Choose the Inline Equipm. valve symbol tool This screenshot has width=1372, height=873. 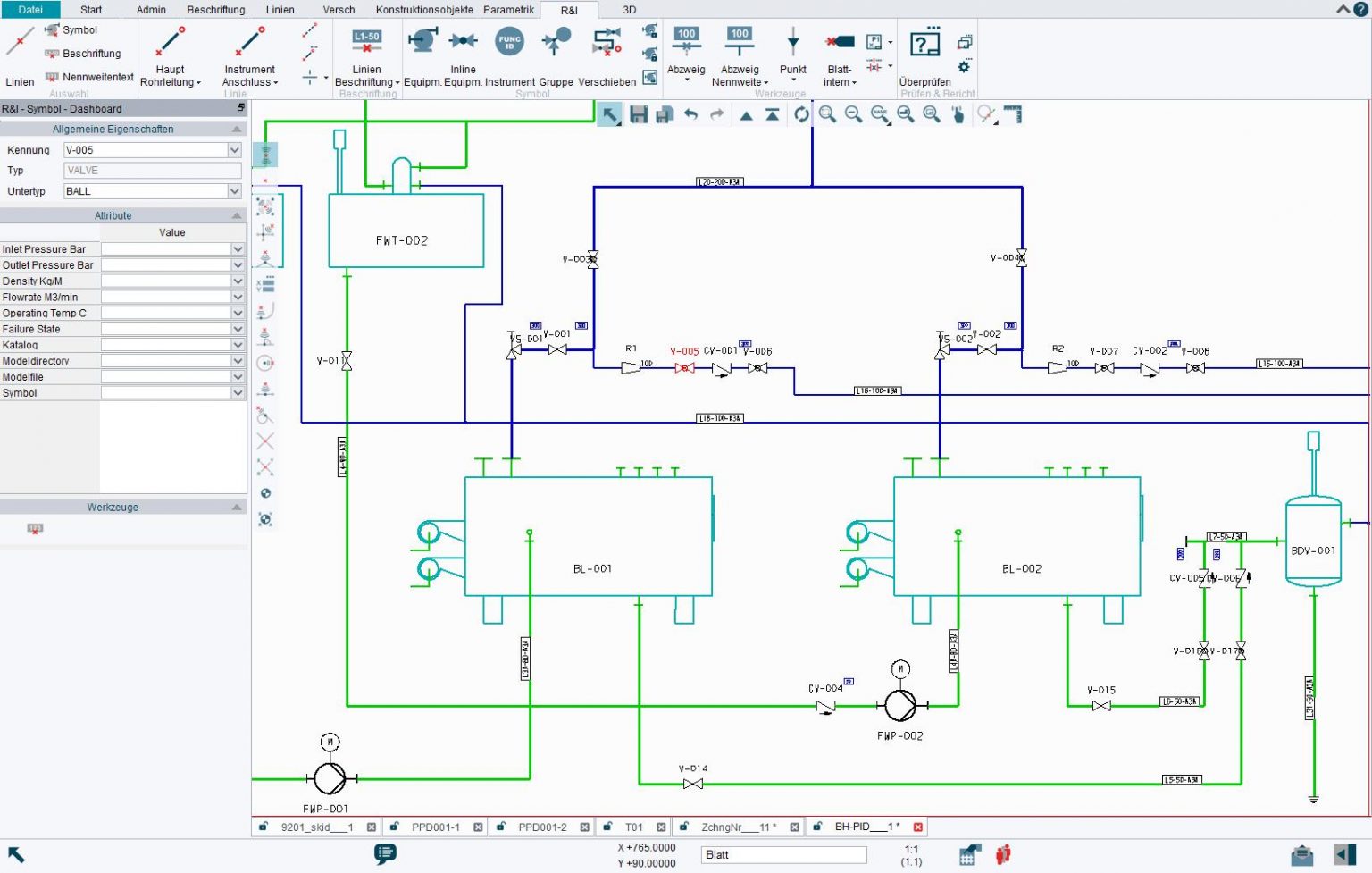click(x=463, y=42)
